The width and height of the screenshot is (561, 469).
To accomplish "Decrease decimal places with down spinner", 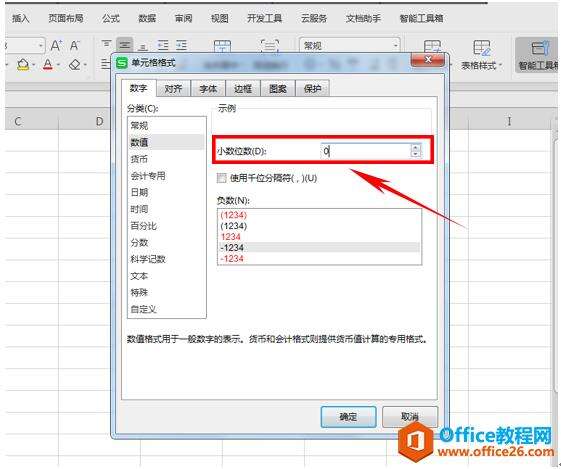I will point(416,154).
